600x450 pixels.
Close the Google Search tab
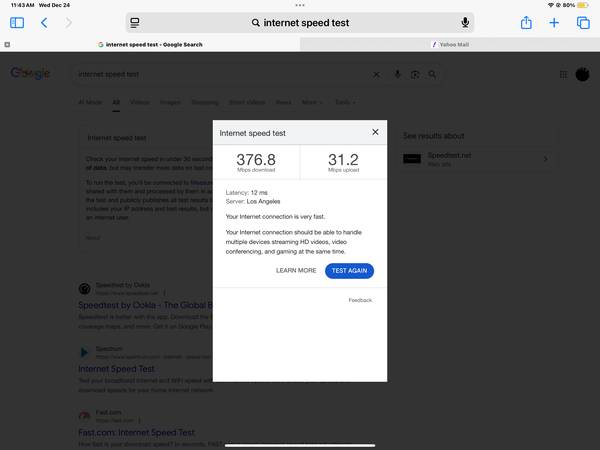pyautogui.click(x=7, y=45)
